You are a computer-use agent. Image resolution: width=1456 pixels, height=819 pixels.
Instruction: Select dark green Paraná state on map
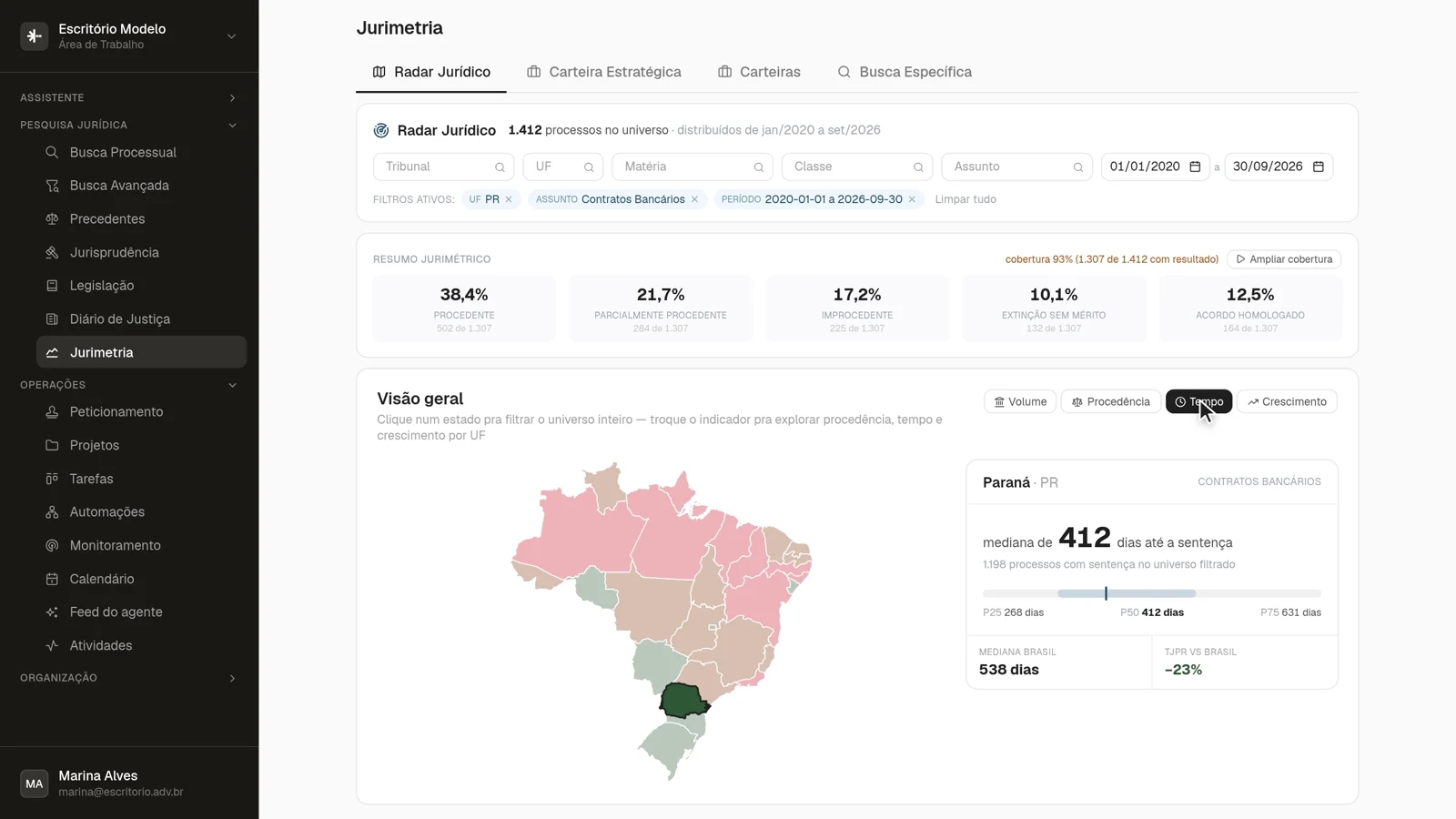pos(682,701)
